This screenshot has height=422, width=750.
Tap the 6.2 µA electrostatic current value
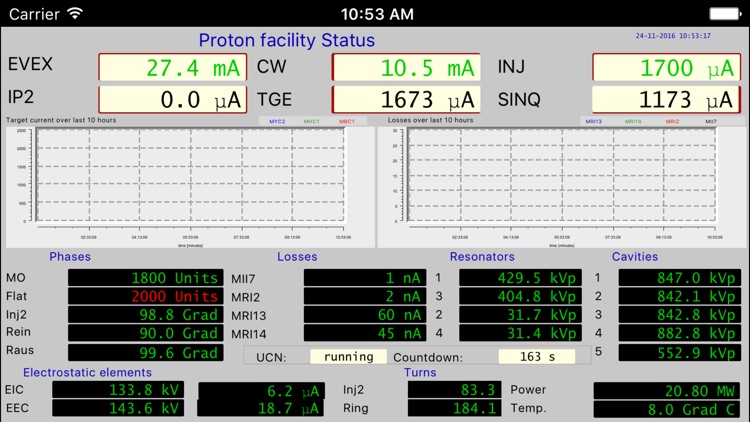(262, 391)
